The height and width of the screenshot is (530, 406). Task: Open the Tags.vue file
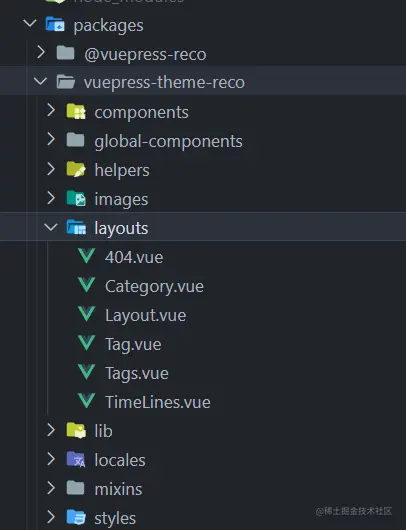pos(137,374)
